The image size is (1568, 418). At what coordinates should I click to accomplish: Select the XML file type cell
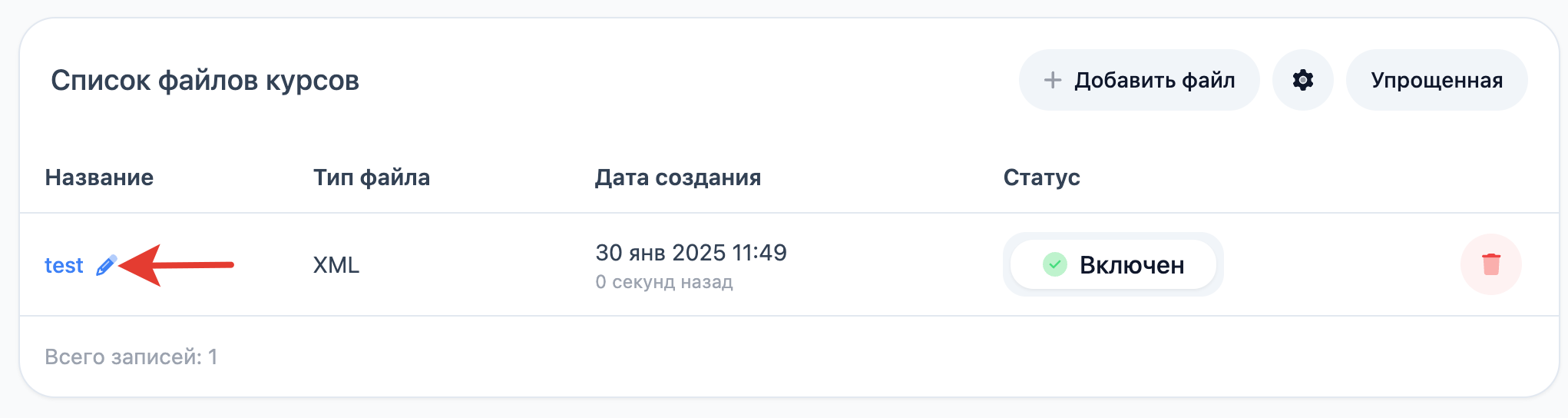(x=336, y=265)
